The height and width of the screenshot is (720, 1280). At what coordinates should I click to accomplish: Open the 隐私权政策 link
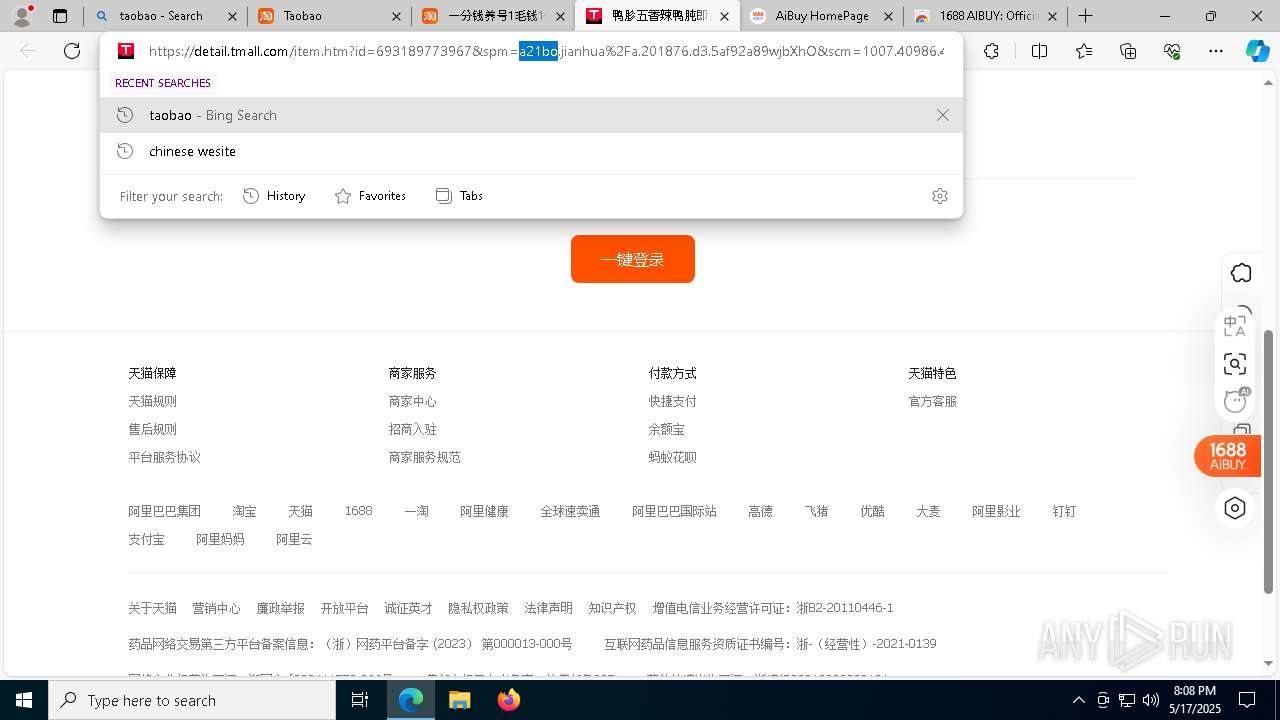point(478,608)
